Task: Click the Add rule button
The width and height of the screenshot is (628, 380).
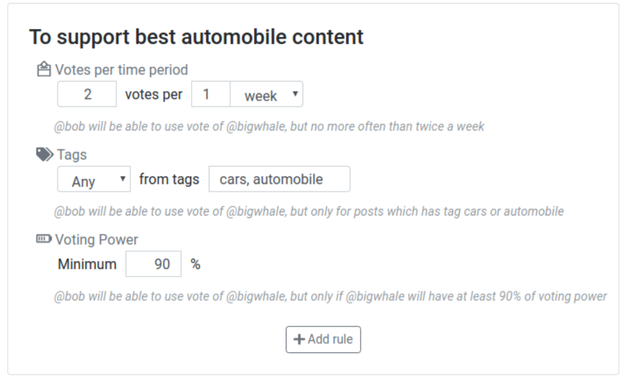Action: (323, 340)
